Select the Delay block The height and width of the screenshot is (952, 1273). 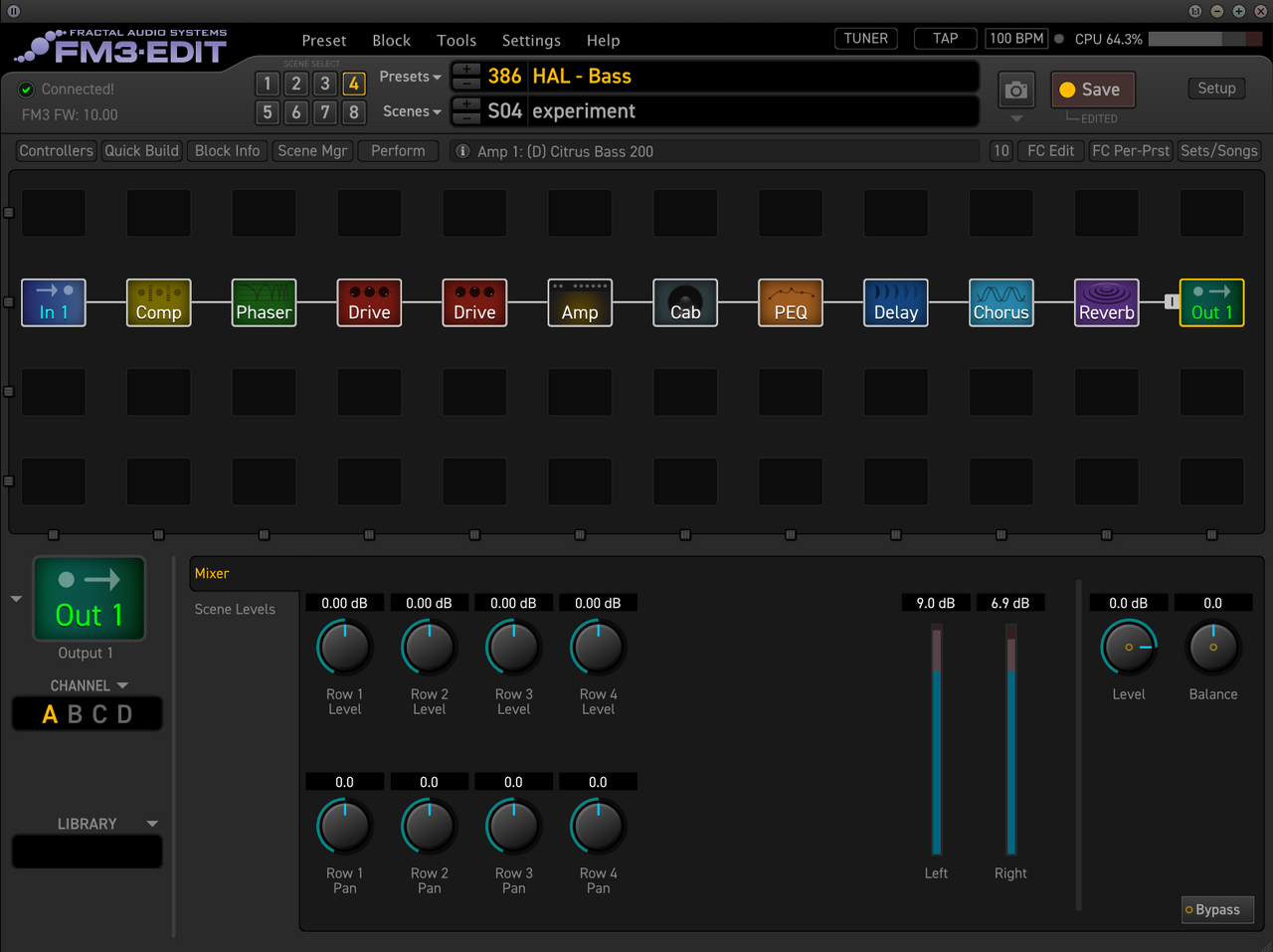pyautogui.click(x=896, y=302)
